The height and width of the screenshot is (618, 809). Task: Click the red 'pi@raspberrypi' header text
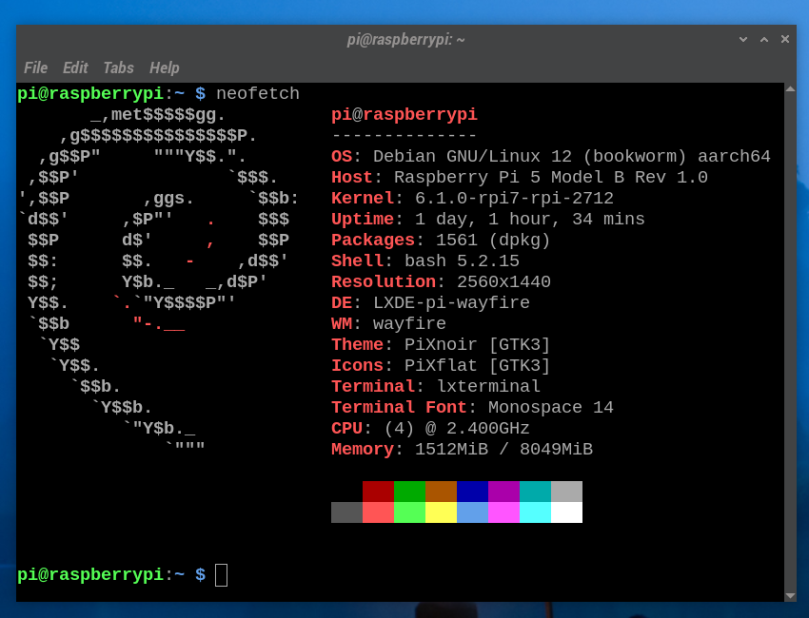pos(404,115)
